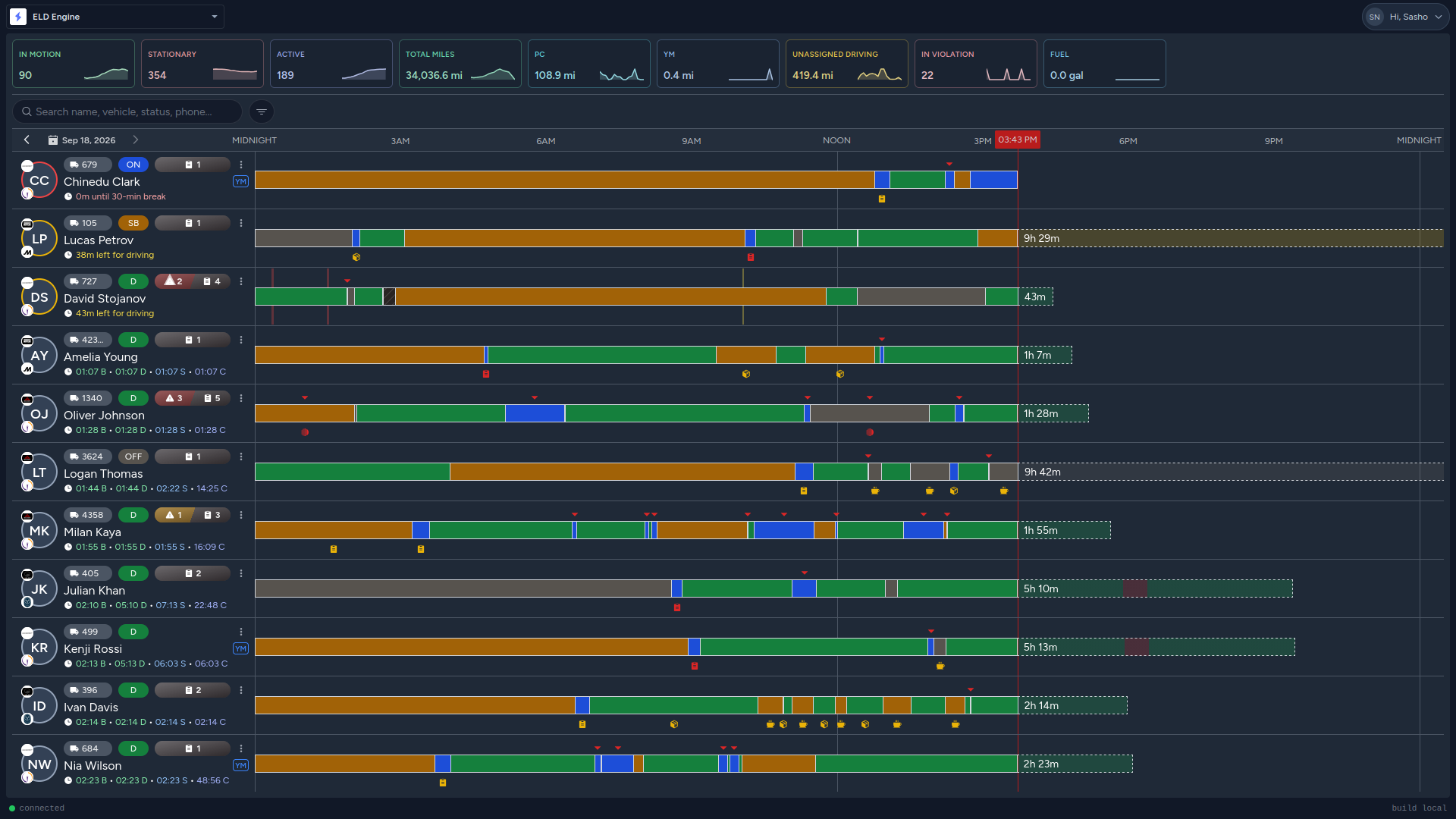Click Lucas Petrov's SB status pill

click(133, 223)
